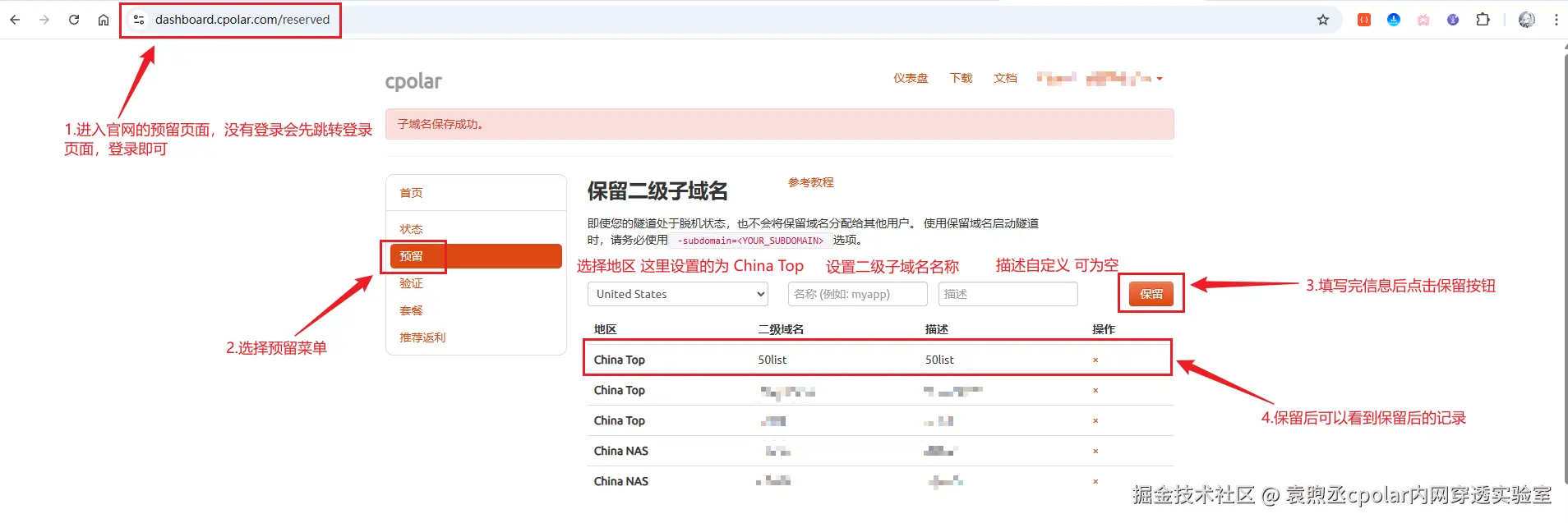Expand the user account dropdown

1100,79
